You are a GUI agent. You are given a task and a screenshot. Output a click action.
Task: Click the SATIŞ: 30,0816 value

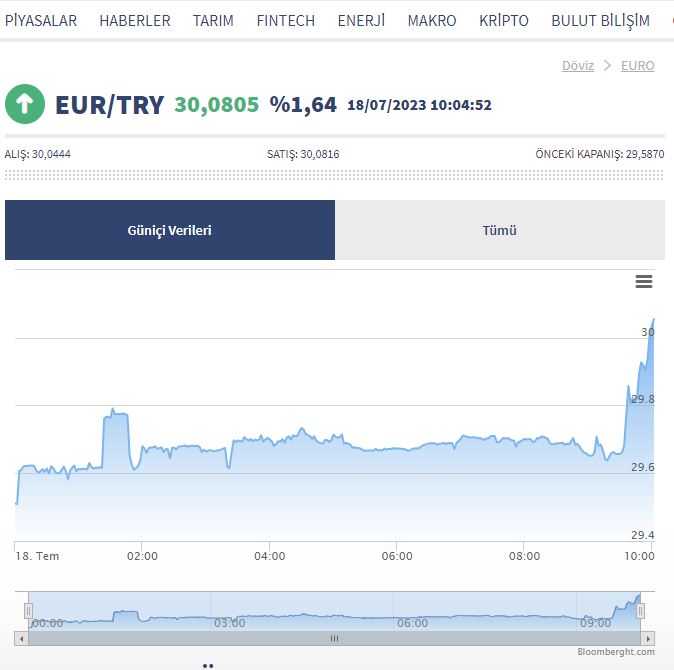click(303, 154)
